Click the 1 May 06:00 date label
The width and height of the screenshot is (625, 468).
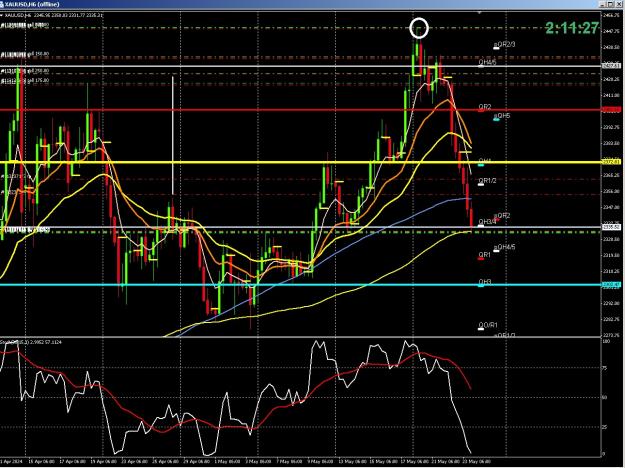point(228,461)
